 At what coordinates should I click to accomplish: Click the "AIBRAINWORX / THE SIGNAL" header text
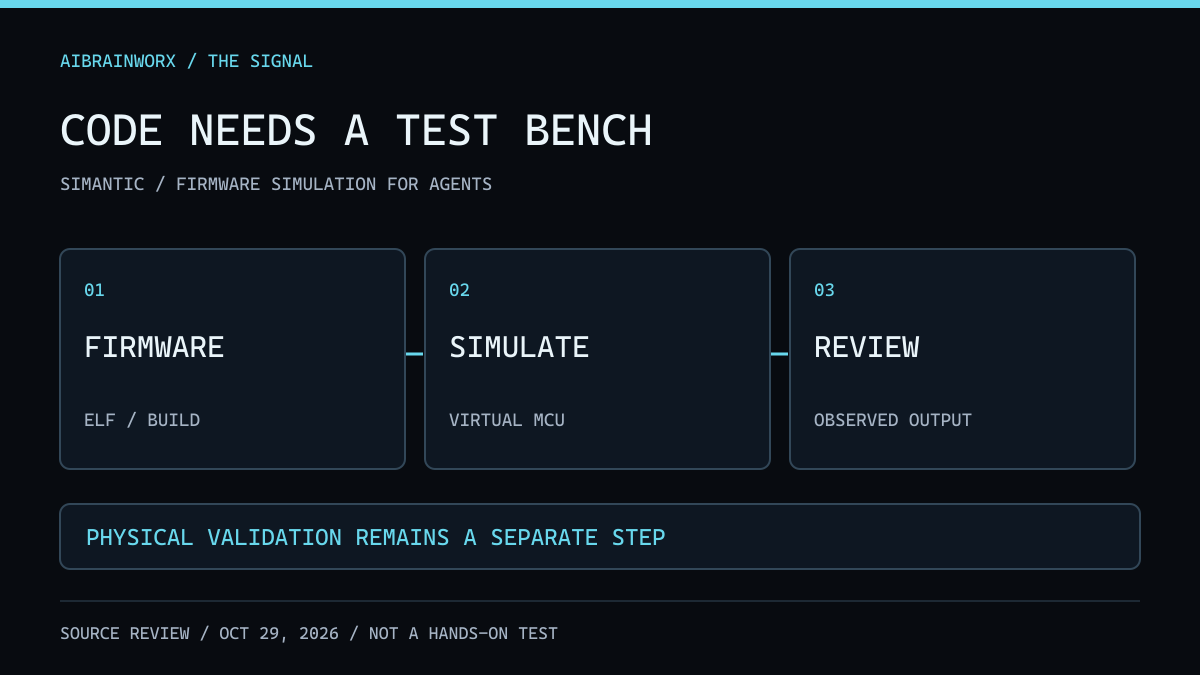[186, 61]
